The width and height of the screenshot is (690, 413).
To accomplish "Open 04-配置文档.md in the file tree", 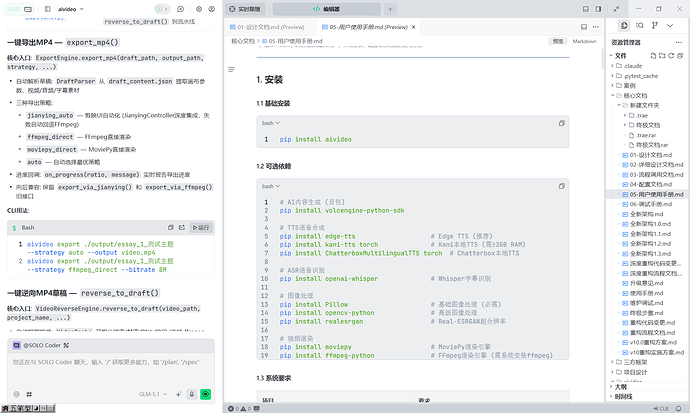I will tap(656, 184).
